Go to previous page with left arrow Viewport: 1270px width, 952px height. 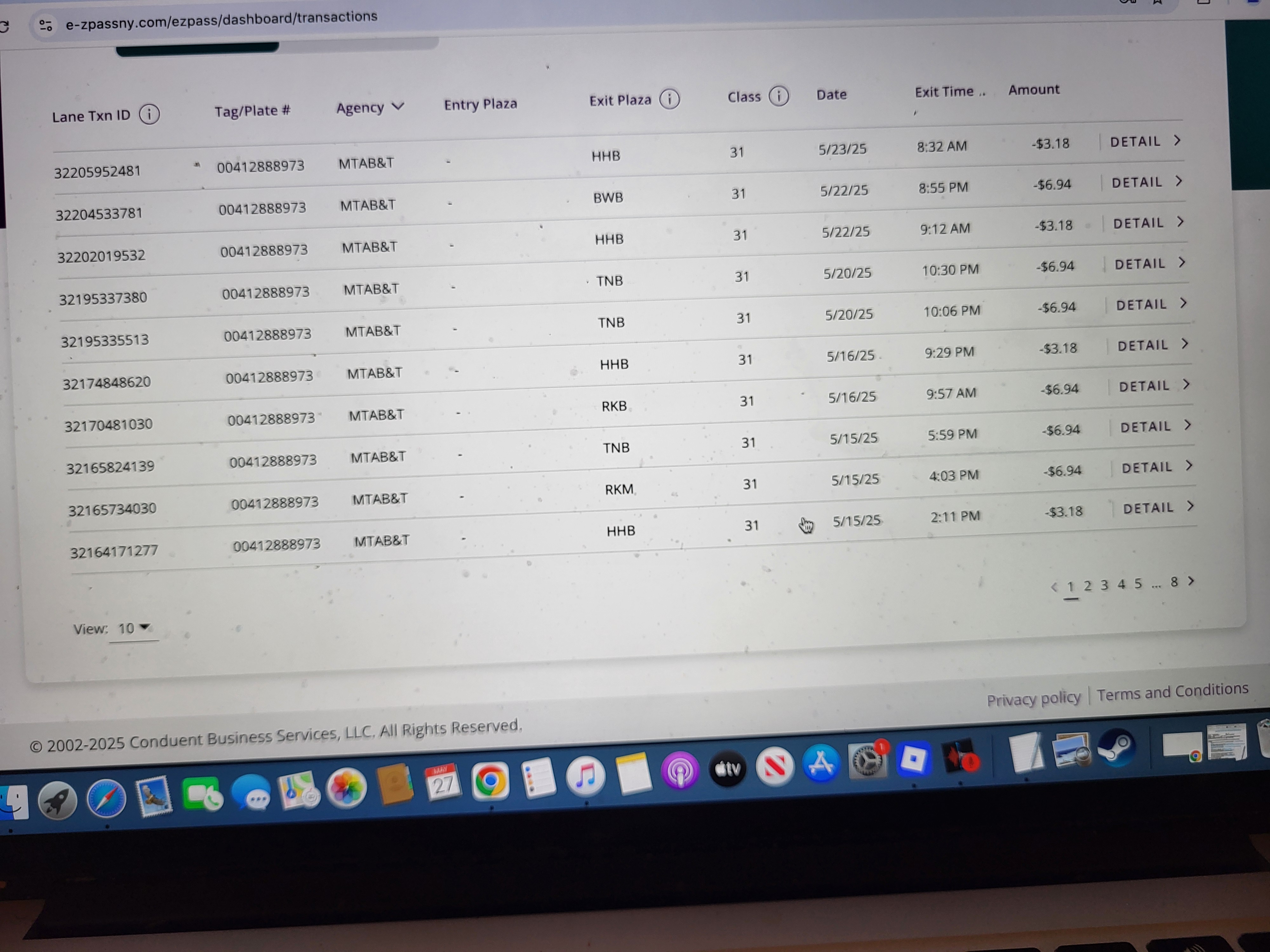[x=1054, y=586]
